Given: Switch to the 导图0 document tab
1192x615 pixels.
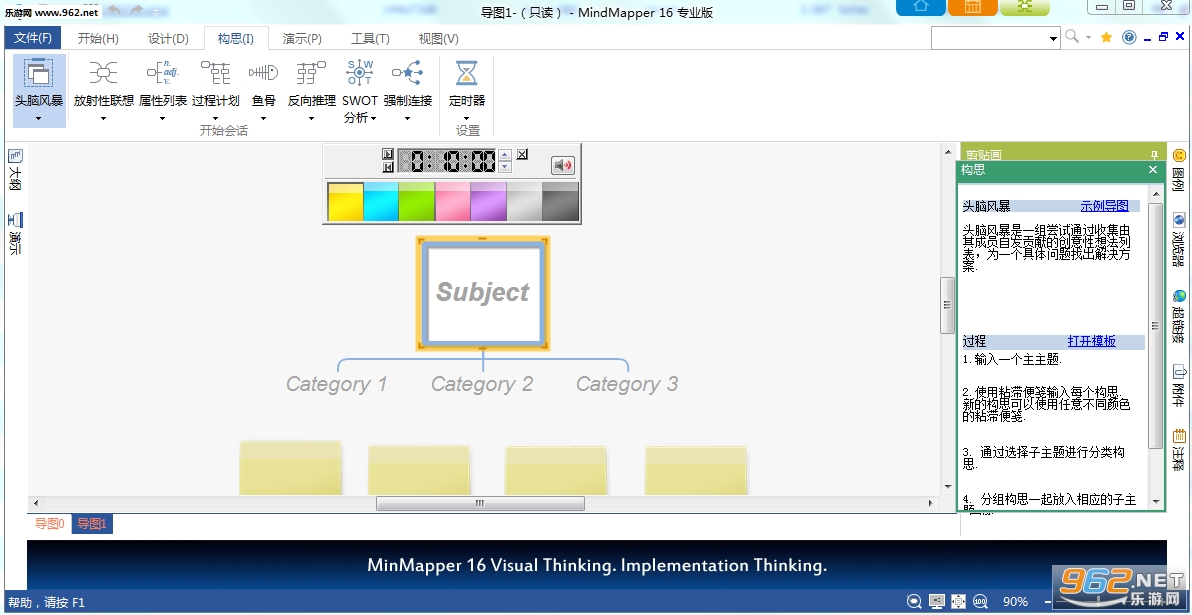Looking at the screenshot, I should [49, 524].
